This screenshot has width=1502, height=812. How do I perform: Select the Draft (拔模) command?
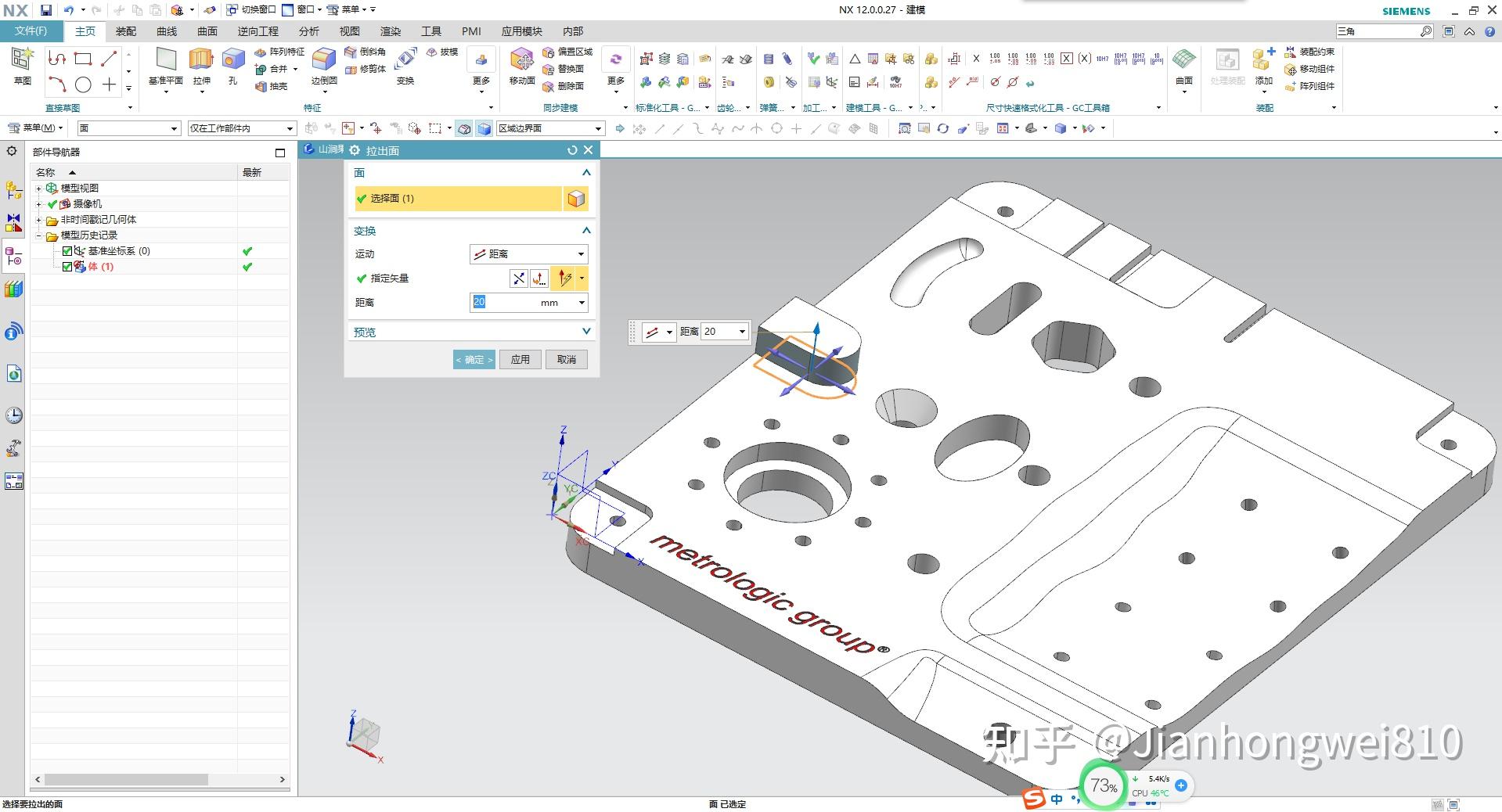click(x=442, y=52)
